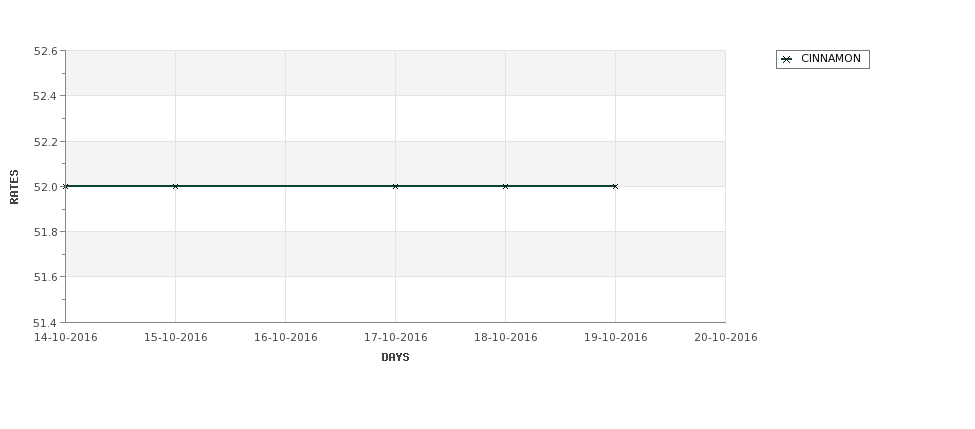Click the 52.2 y-axis tick label
This screenshot has height=429, width=975.
(x=45, y=142)
